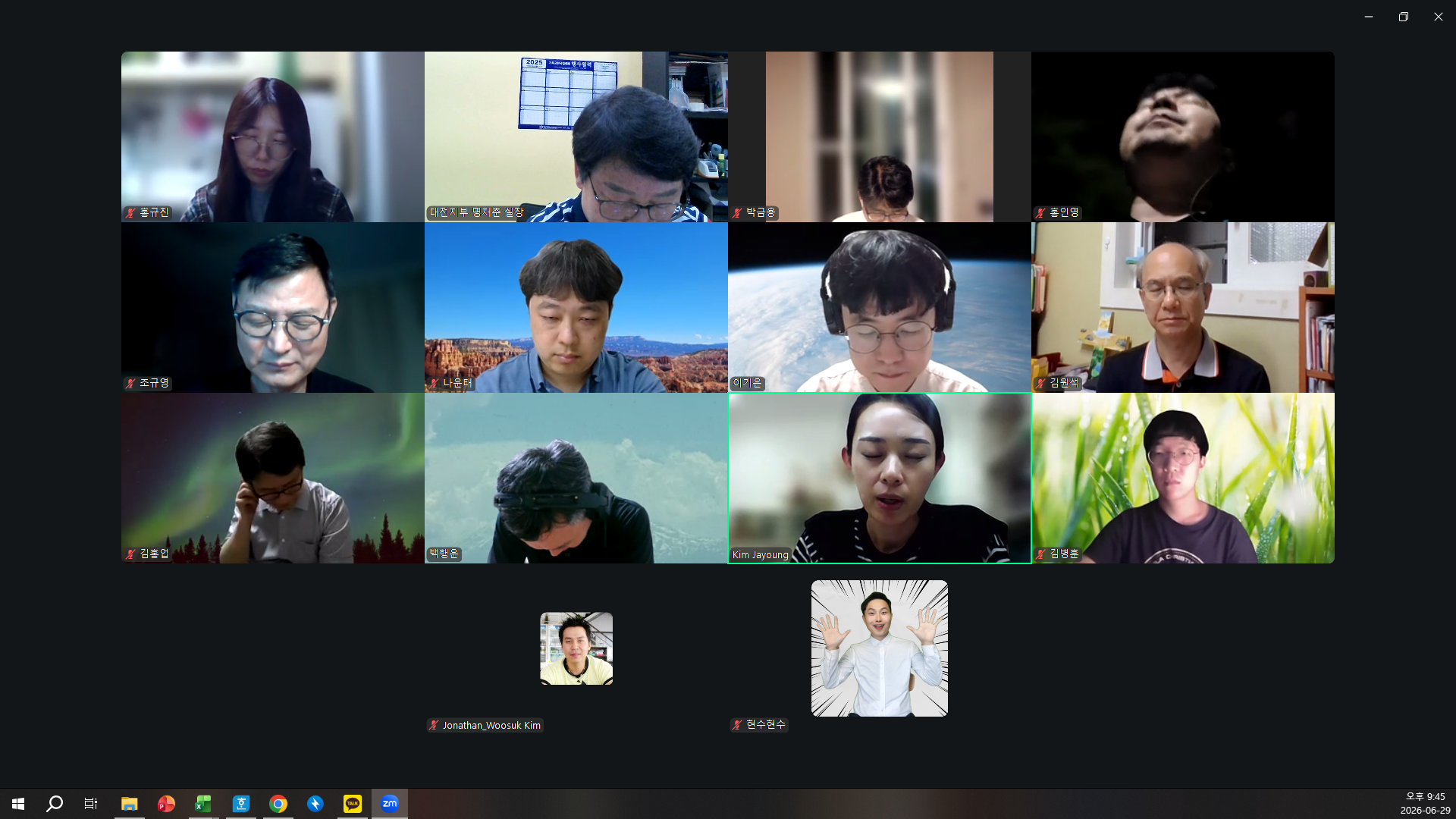Launch Google Chrome from the taskbar
Viewport: 1456px width, 819px height.
[278, 804]
